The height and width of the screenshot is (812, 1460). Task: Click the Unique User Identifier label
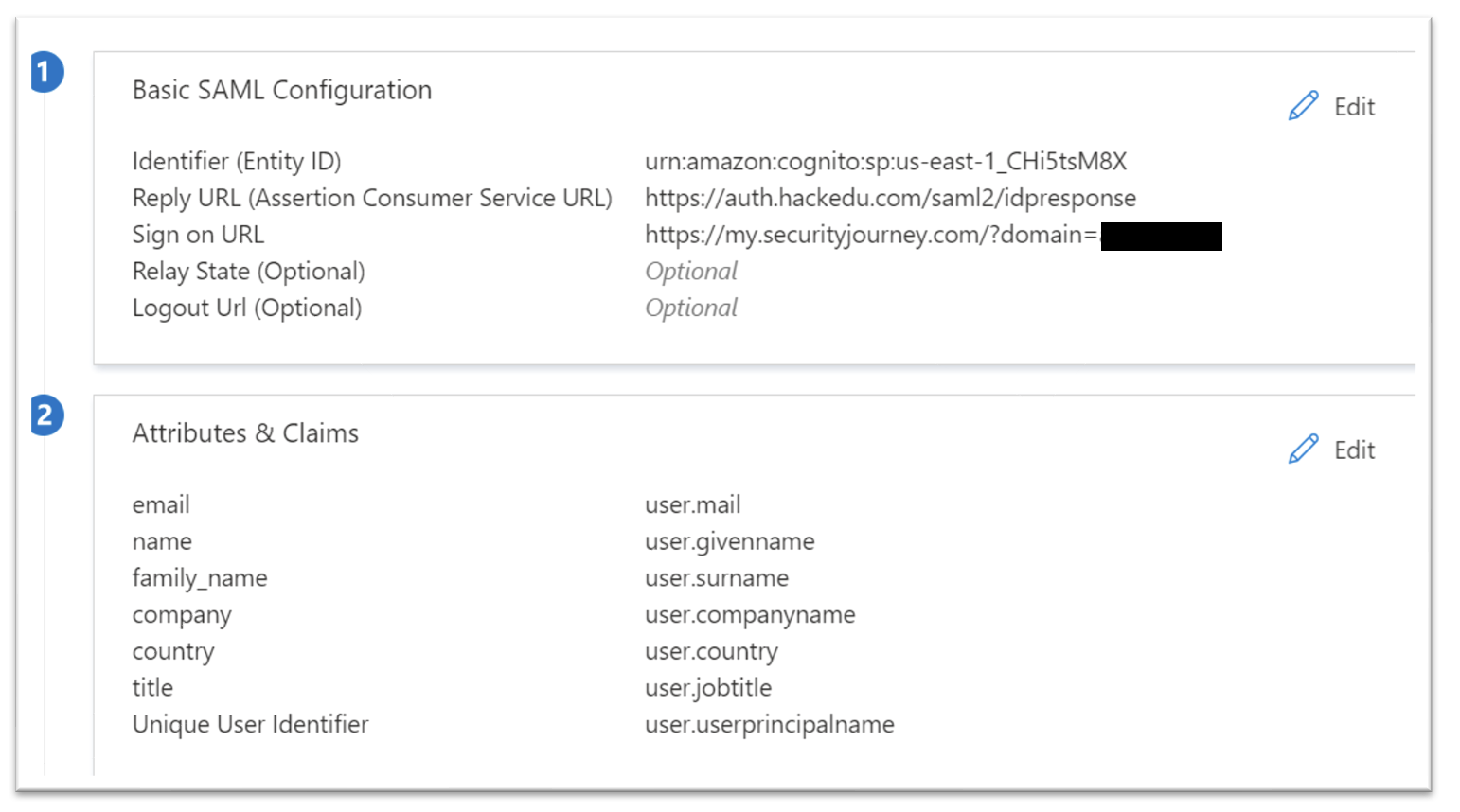[250, 725]
